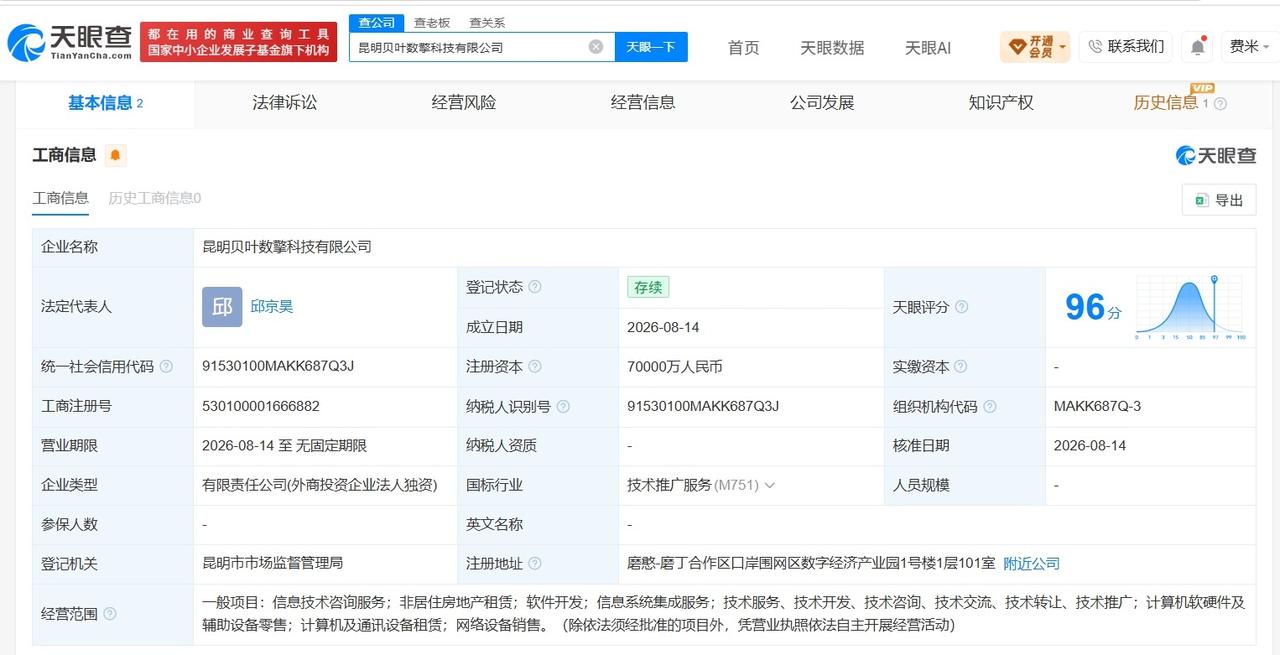Screen dimensions: 1280x655
Task: Clear the search box with X icon
Action: click(596, 47)
